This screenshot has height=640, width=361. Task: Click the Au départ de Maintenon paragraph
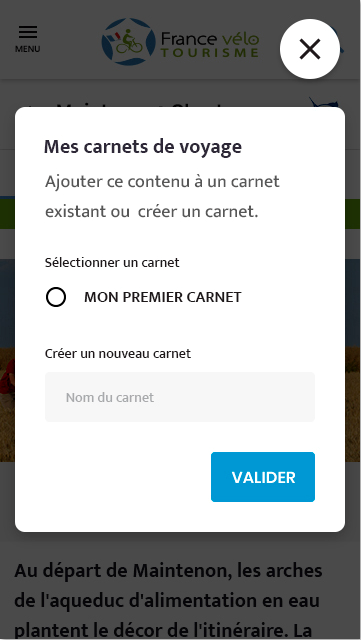tap(168, 600)
